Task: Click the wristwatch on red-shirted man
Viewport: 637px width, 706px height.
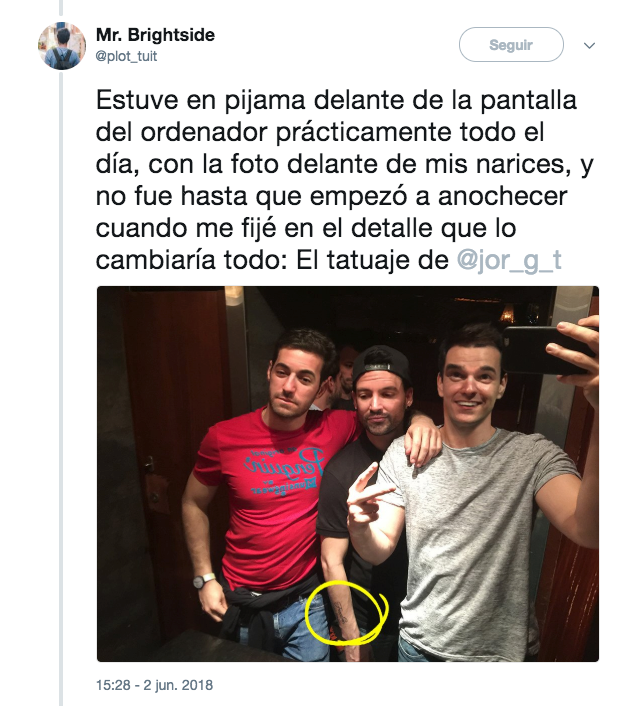Action: [x=203, y=580]
